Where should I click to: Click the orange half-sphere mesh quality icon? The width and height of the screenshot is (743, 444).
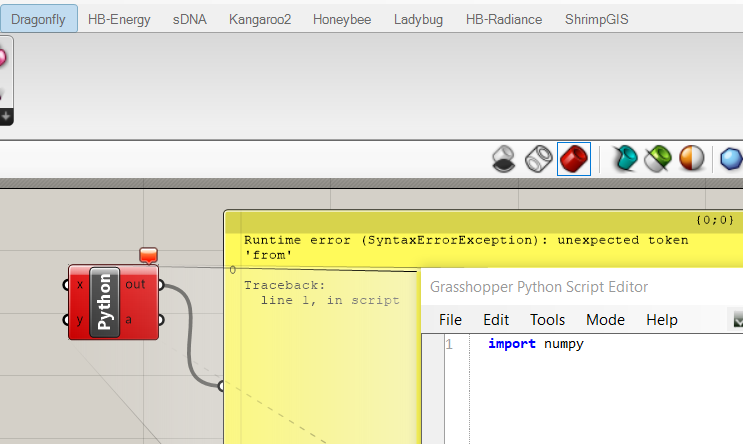point(691,158)
